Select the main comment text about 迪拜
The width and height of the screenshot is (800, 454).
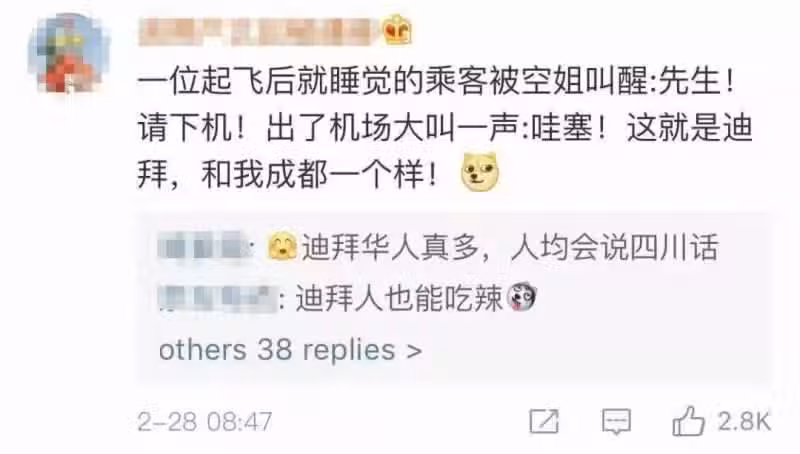coord(445,128)
